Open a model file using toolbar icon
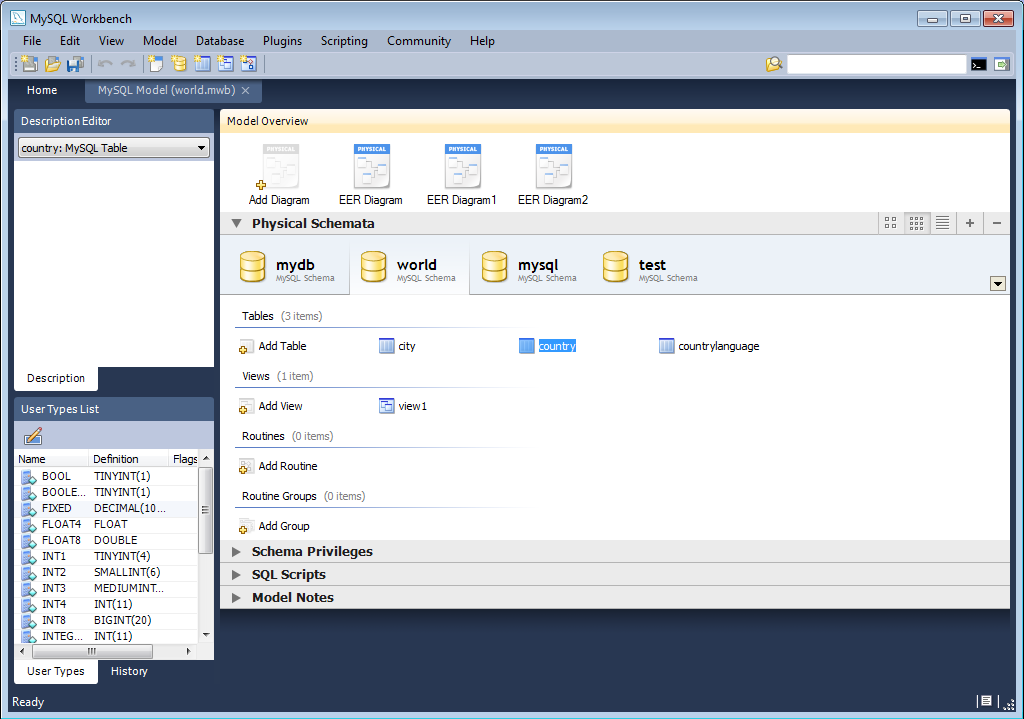This screenshot has height=719, width=1024. [x=51, y=63]
